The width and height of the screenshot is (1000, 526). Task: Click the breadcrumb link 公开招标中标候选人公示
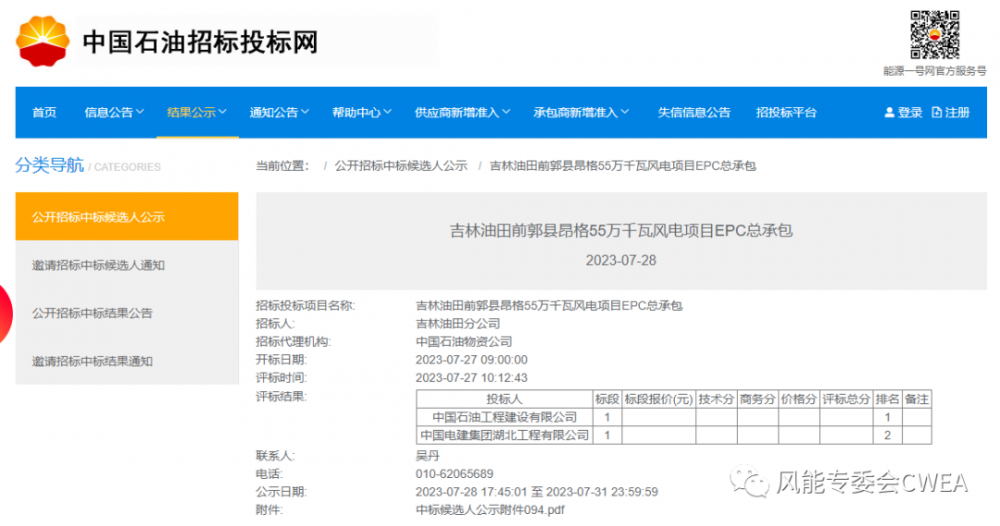[x=401, y=166]
